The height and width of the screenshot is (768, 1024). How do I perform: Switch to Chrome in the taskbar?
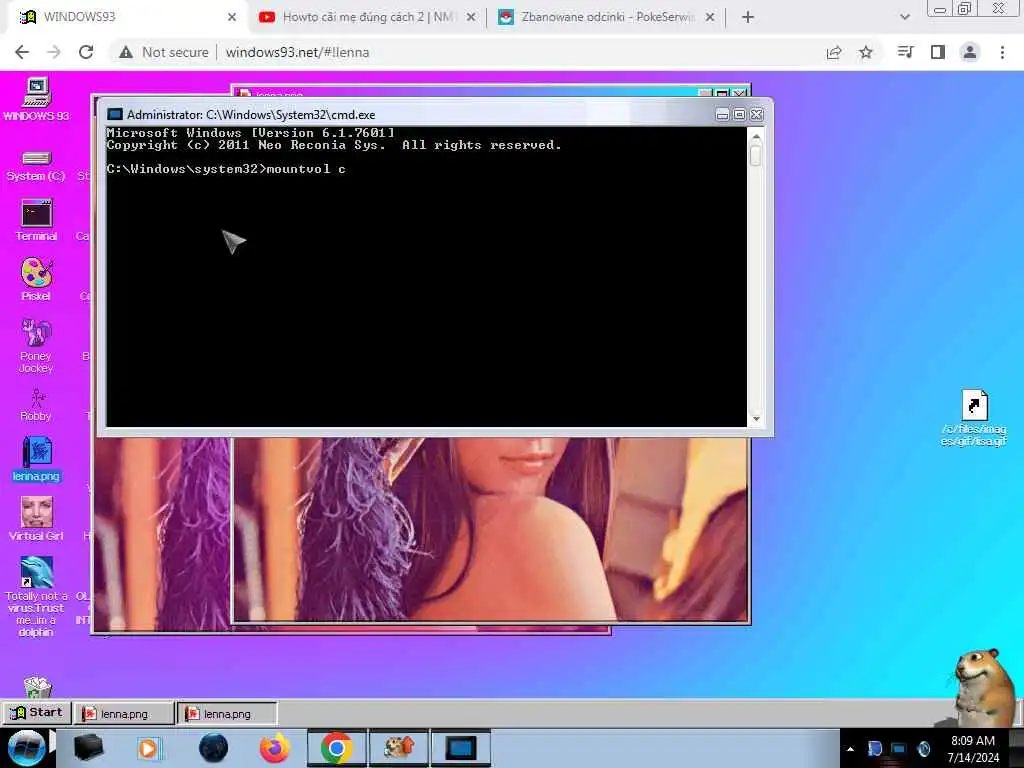click(336, 748)
